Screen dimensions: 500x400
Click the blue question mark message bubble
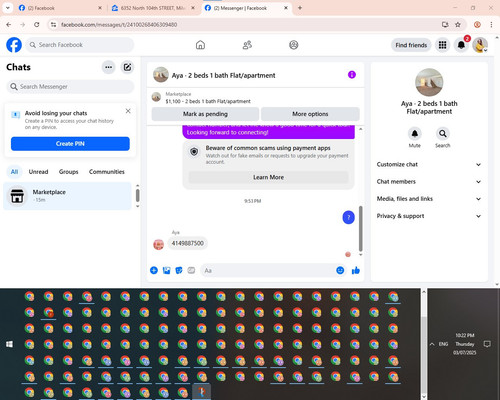coord(348,217)
